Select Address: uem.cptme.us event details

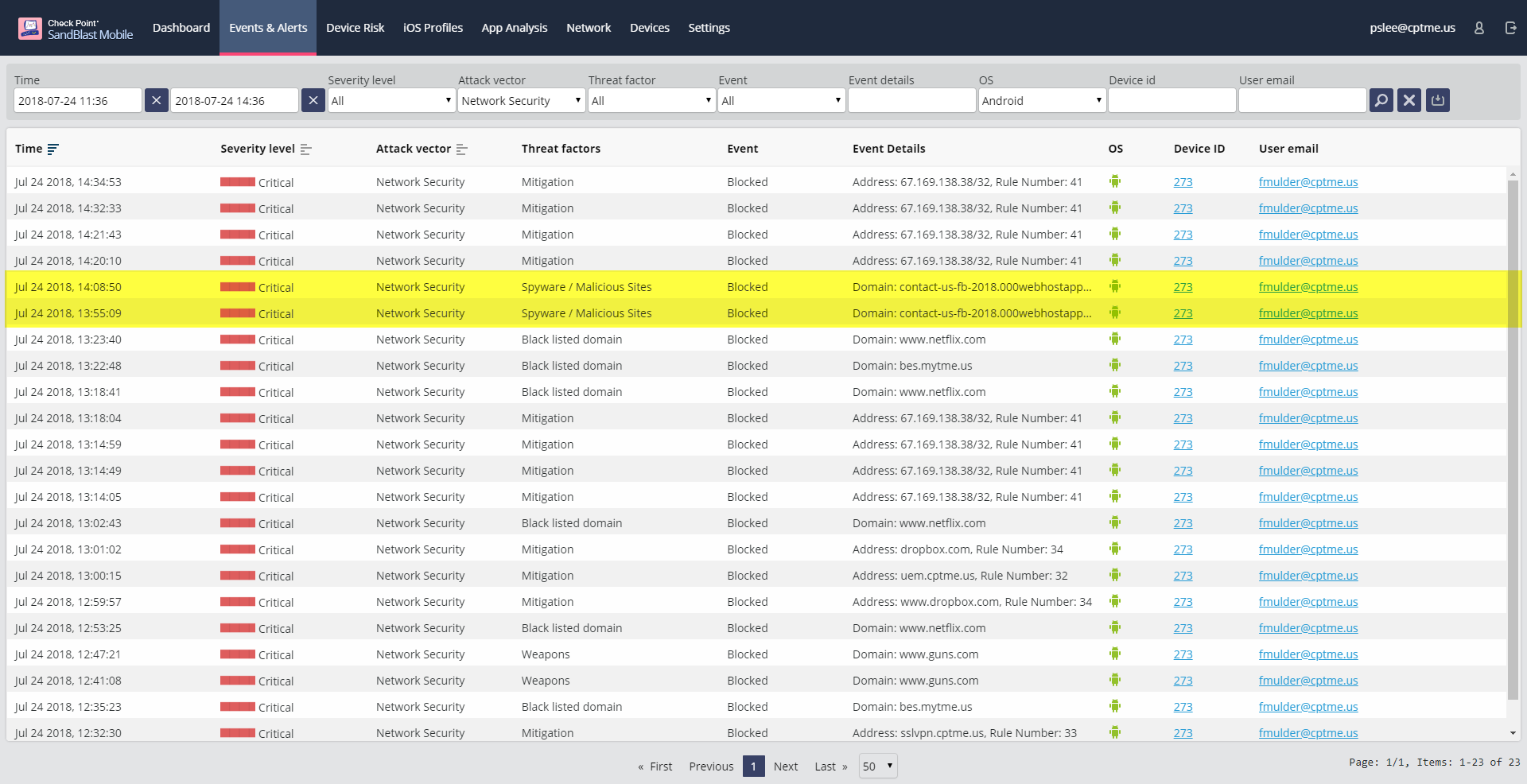[x=960, y=576]
